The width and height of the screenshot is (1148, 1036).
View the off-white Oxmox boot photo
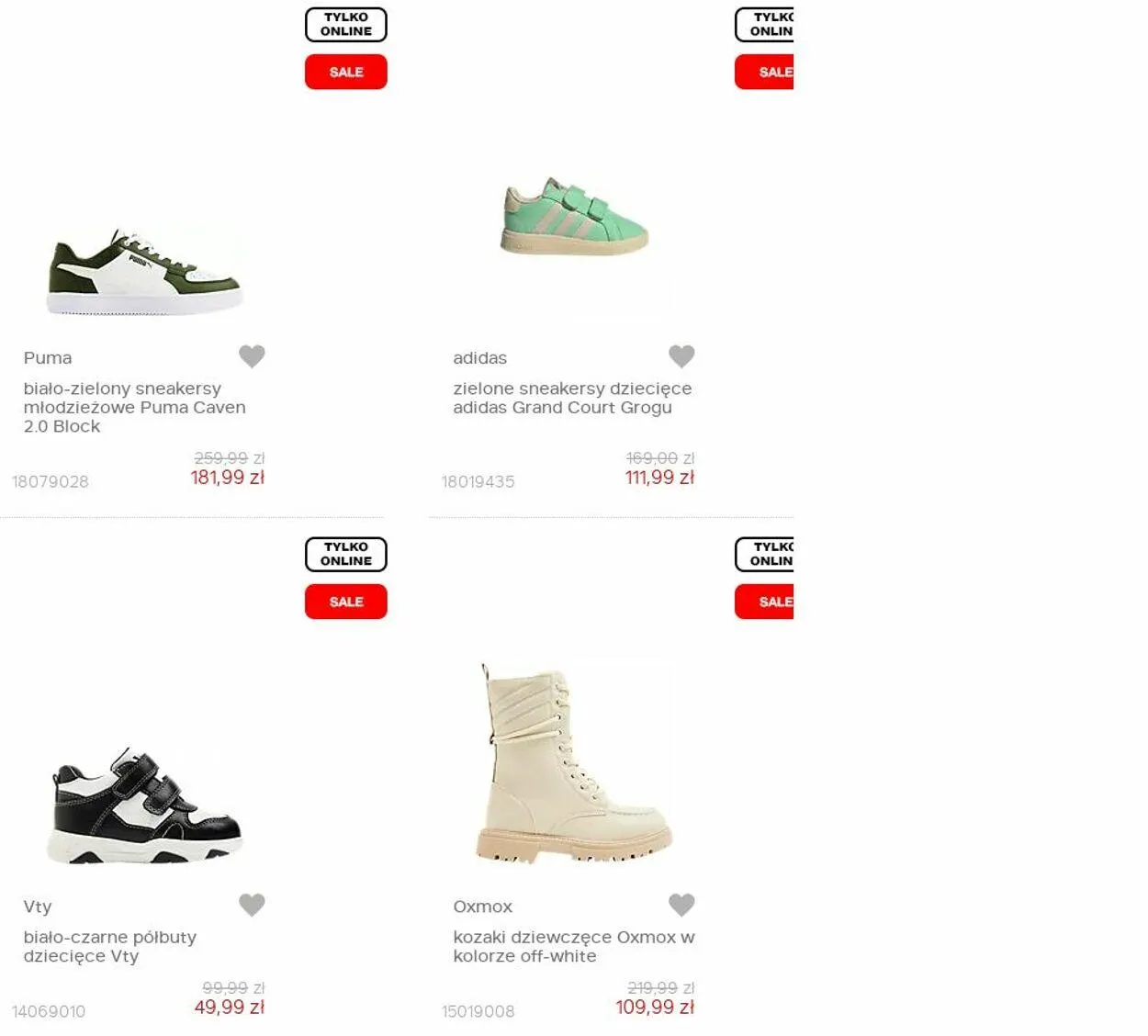pyautogui.click(x=574, y=762)
